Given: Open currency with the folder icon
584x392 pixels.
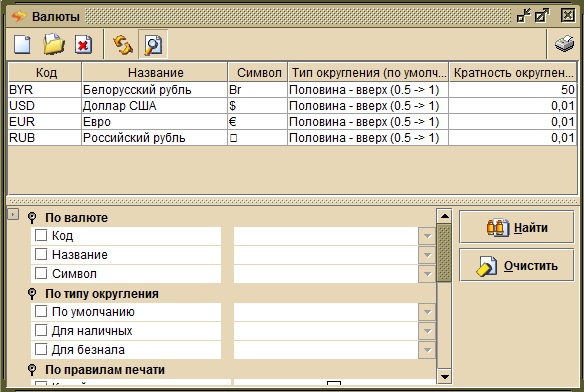Looking at the screenshot, I should 54,45.
